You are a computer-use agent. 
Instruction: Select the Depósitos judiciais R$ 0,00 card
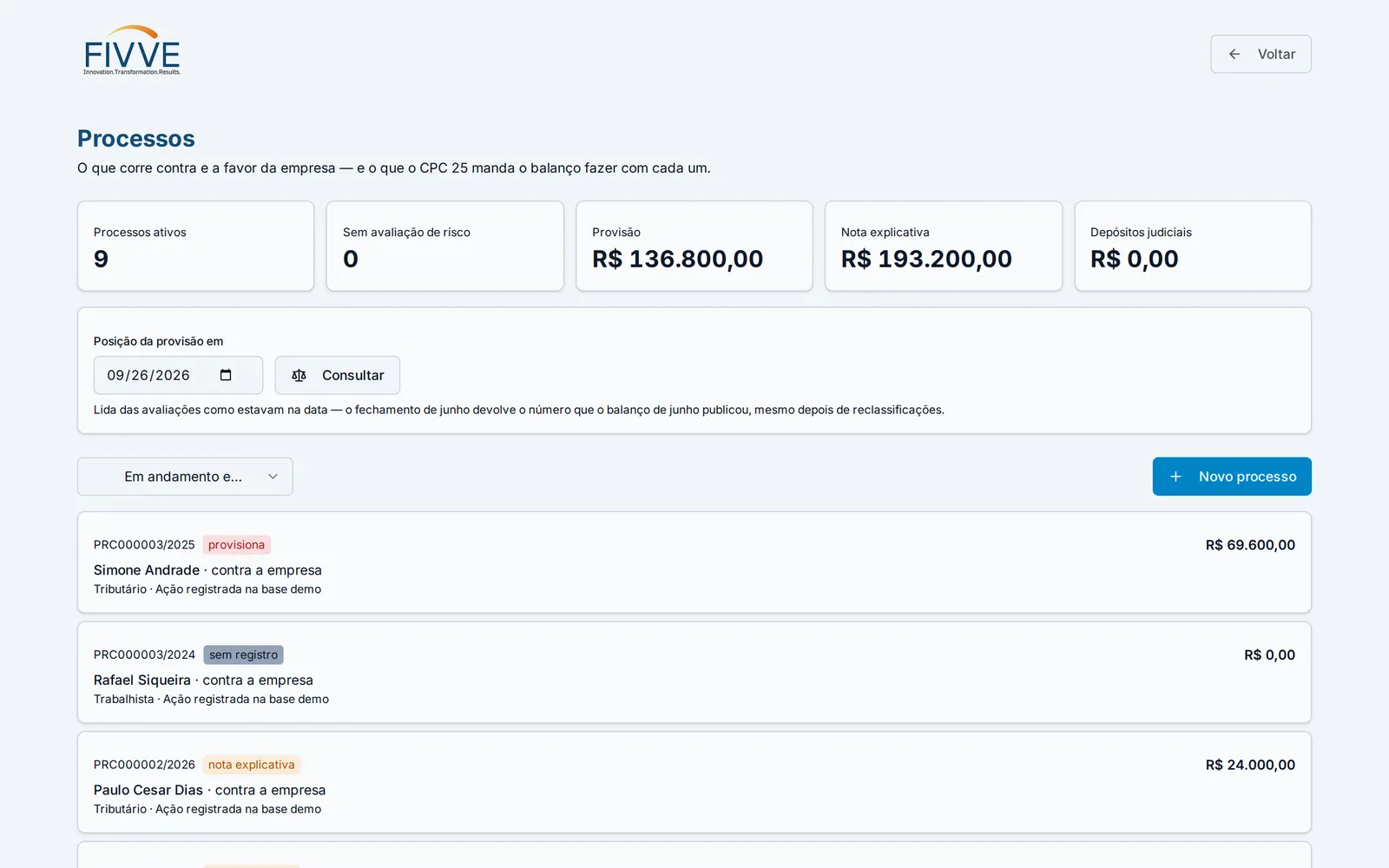[x=1193, y=246]
